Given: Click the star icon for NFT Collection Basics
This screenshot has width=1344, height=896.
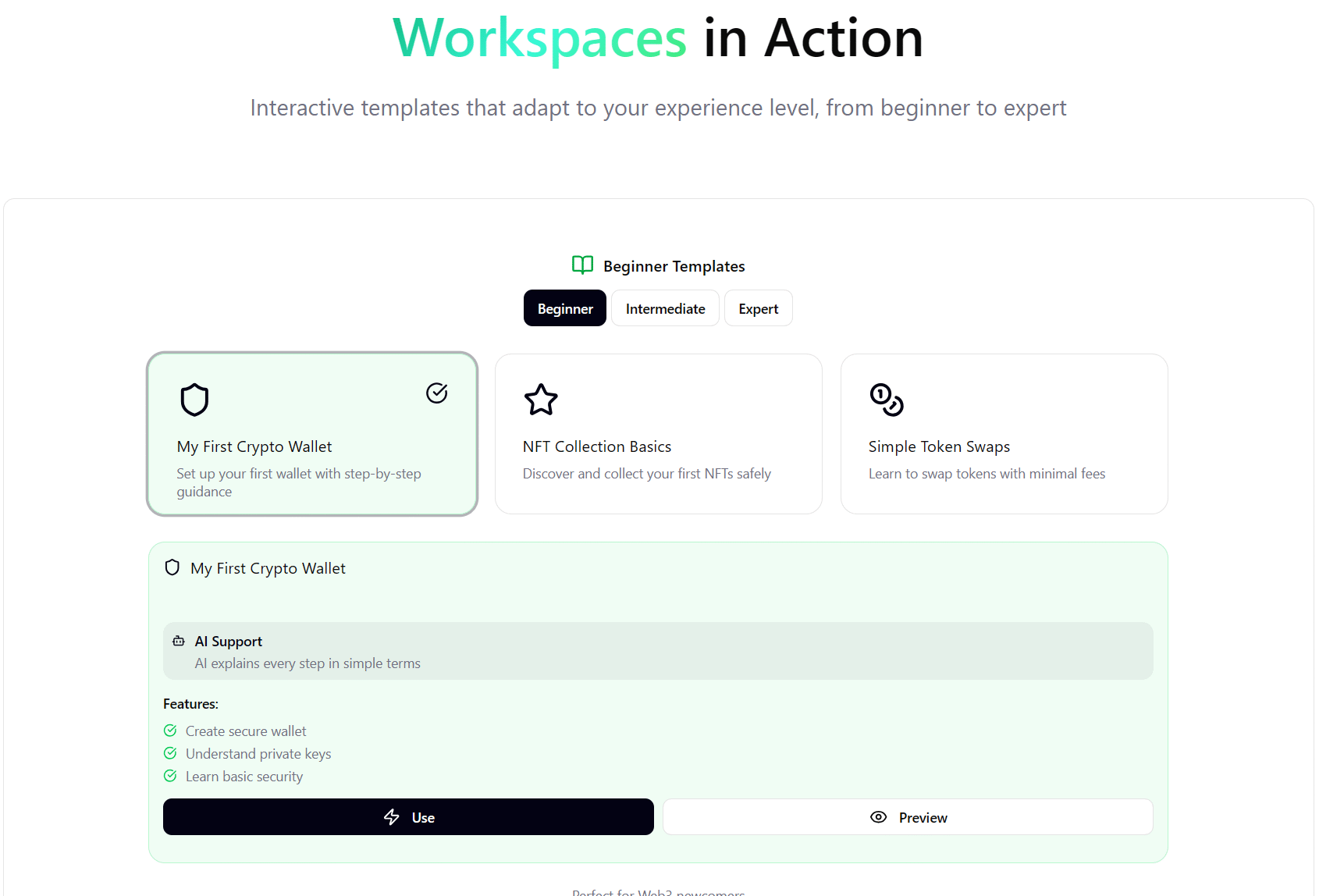Looking at the screenshot, I should pyautogui.click(x=541, y=400).
